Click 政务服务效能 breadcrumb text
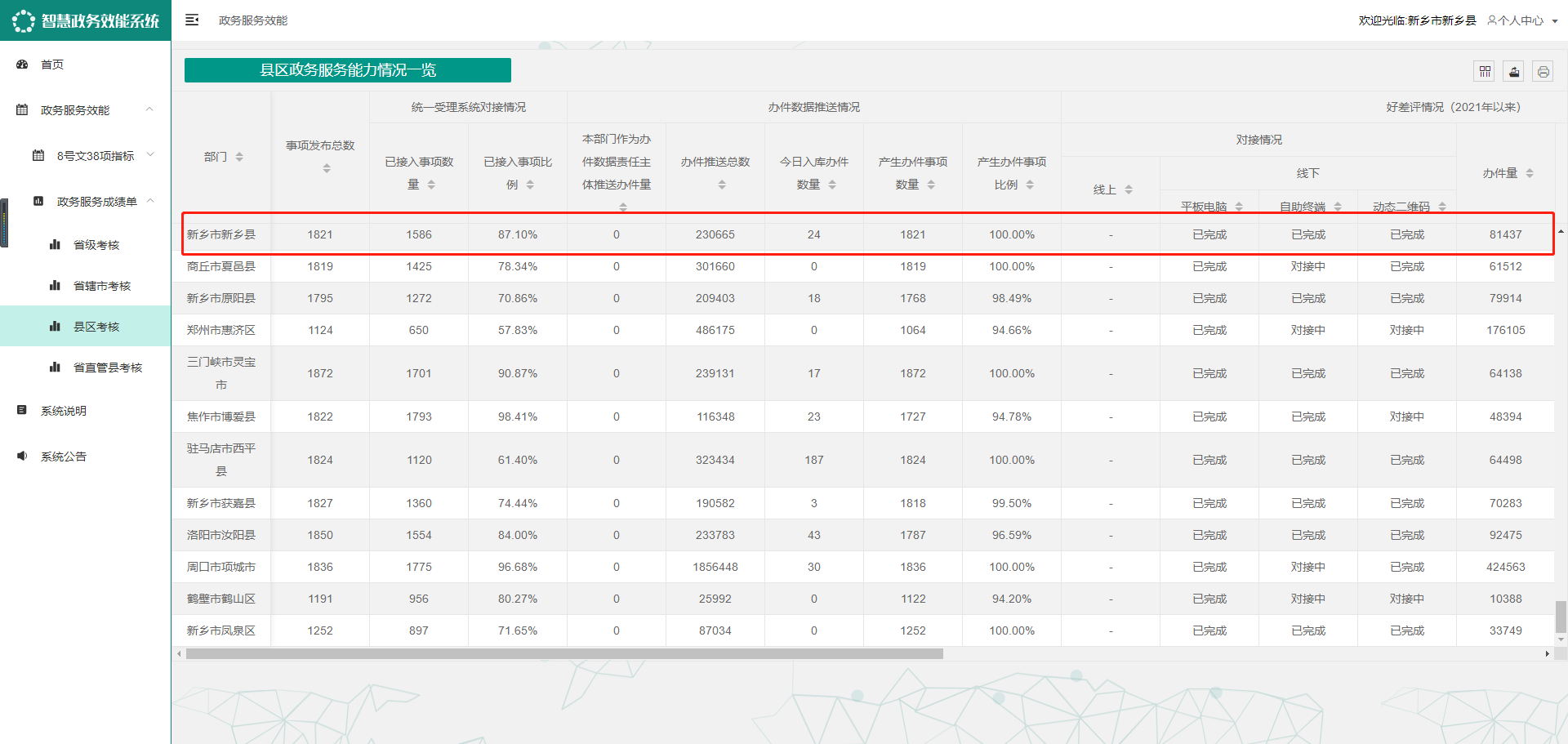Image resolution: width=1568 pixels, height=744 pixels. (x=253, y=20)
